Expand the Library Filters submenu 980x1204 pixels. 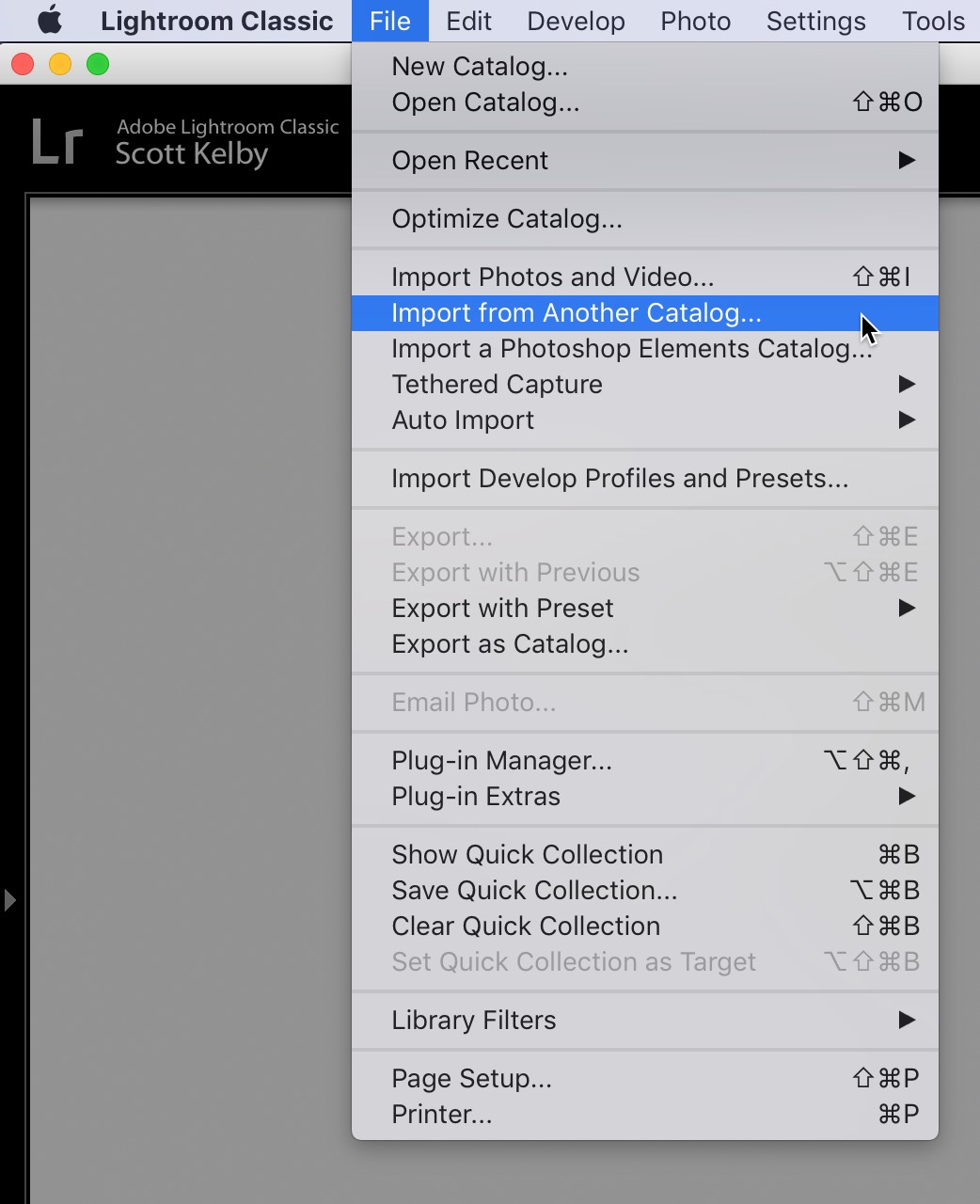pos(645,1021)
